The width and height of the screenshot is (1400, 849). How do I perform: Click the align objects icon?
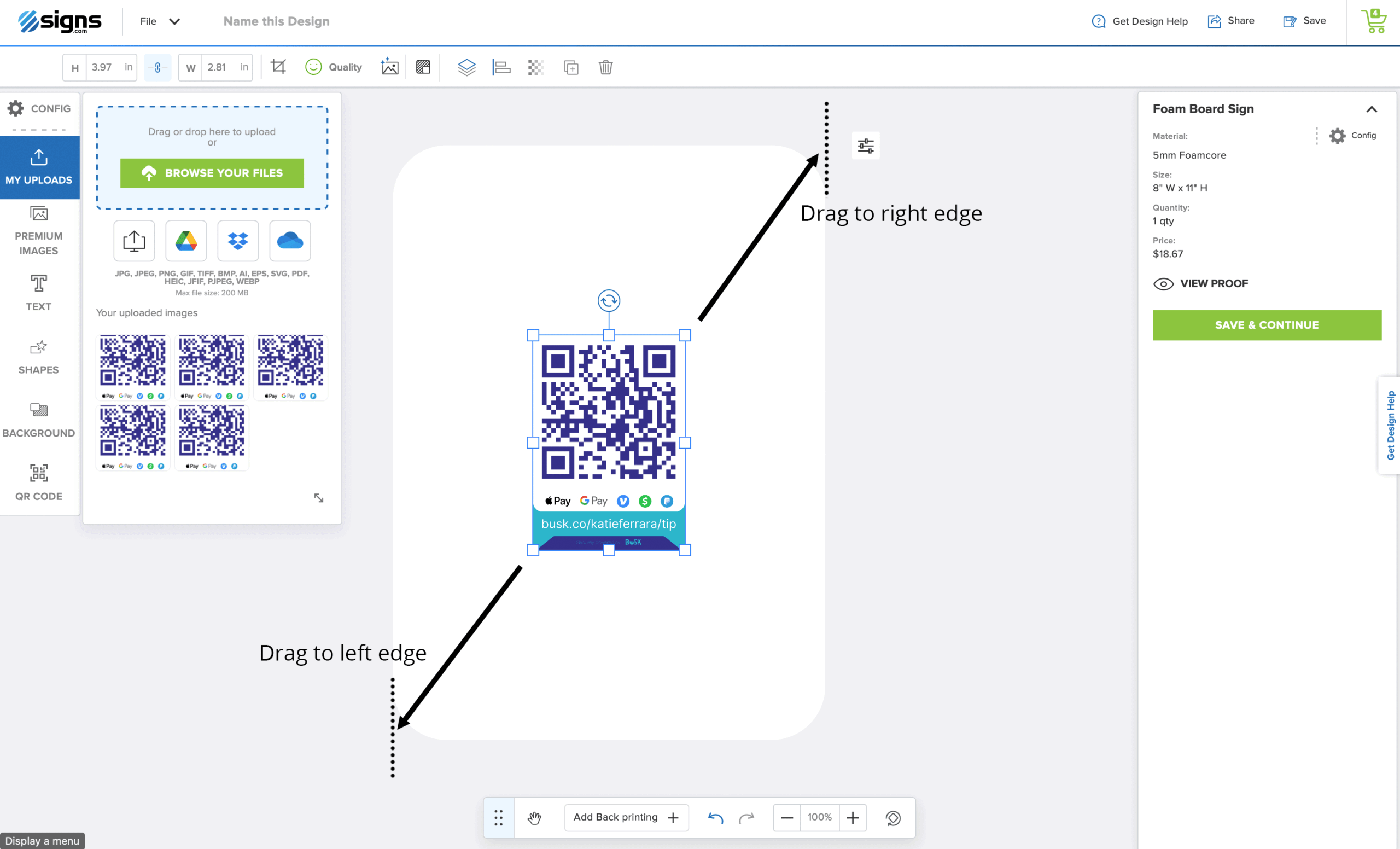pyautogui.click(x=501, y=67)
